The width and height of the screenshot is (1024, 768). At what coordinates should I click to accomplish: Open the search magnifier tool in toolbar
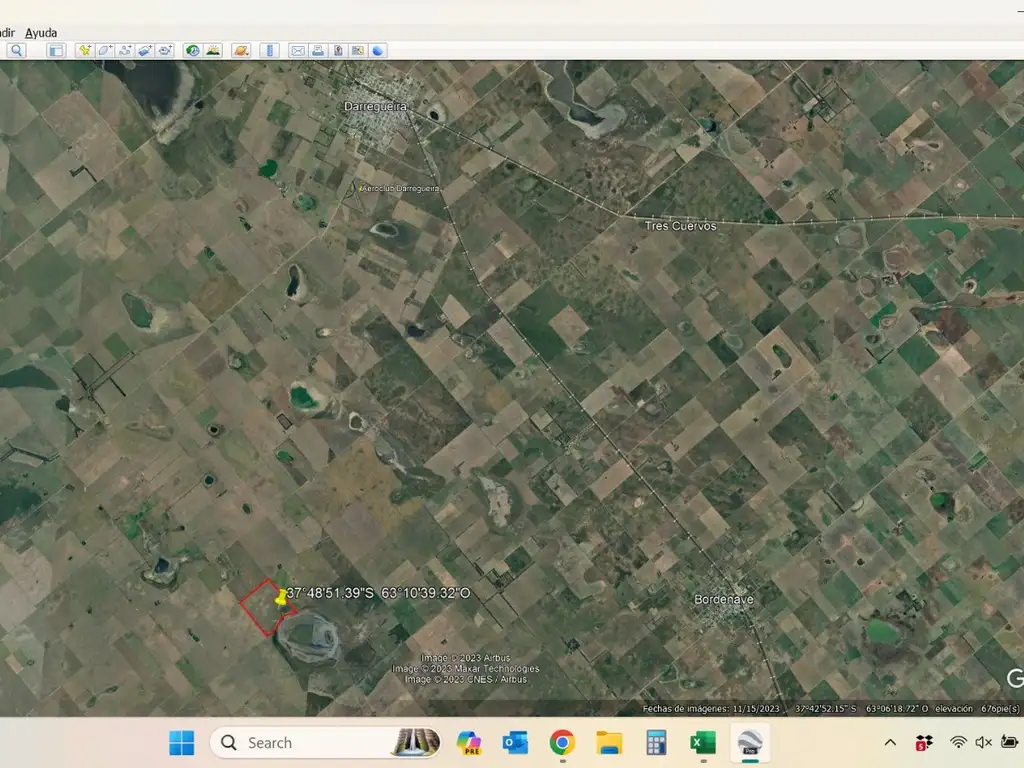pyautogui.click(x=17, y=50)
